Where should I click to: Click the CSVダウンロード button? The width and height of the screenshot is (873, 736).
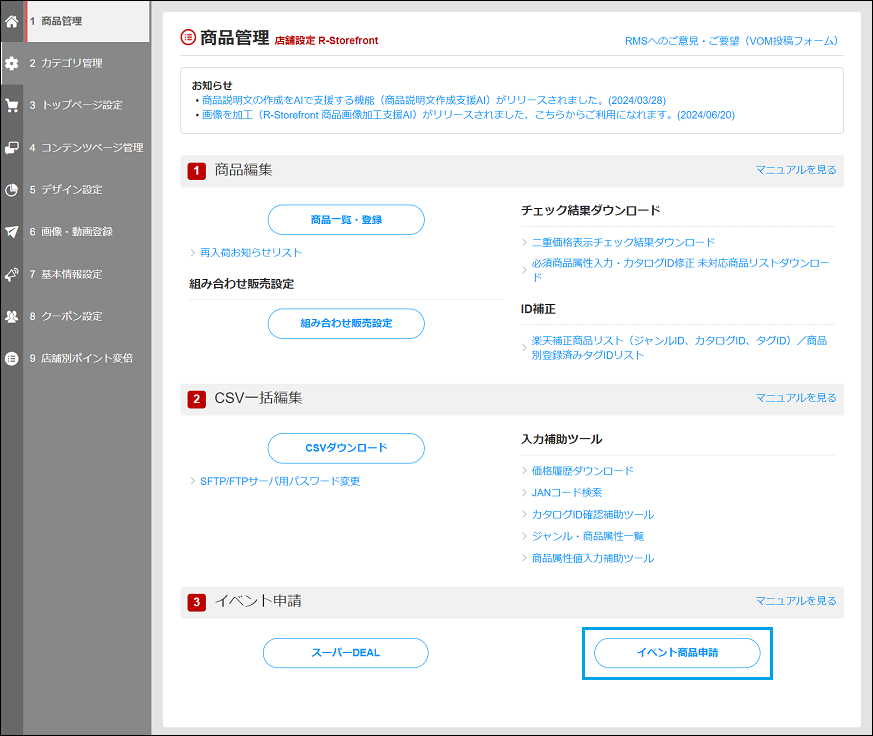tap(345, 448)
